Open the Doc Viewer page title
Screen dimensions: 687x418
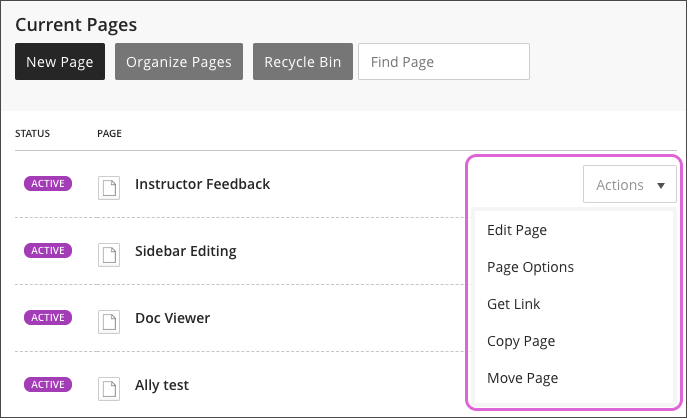[172, 318]
